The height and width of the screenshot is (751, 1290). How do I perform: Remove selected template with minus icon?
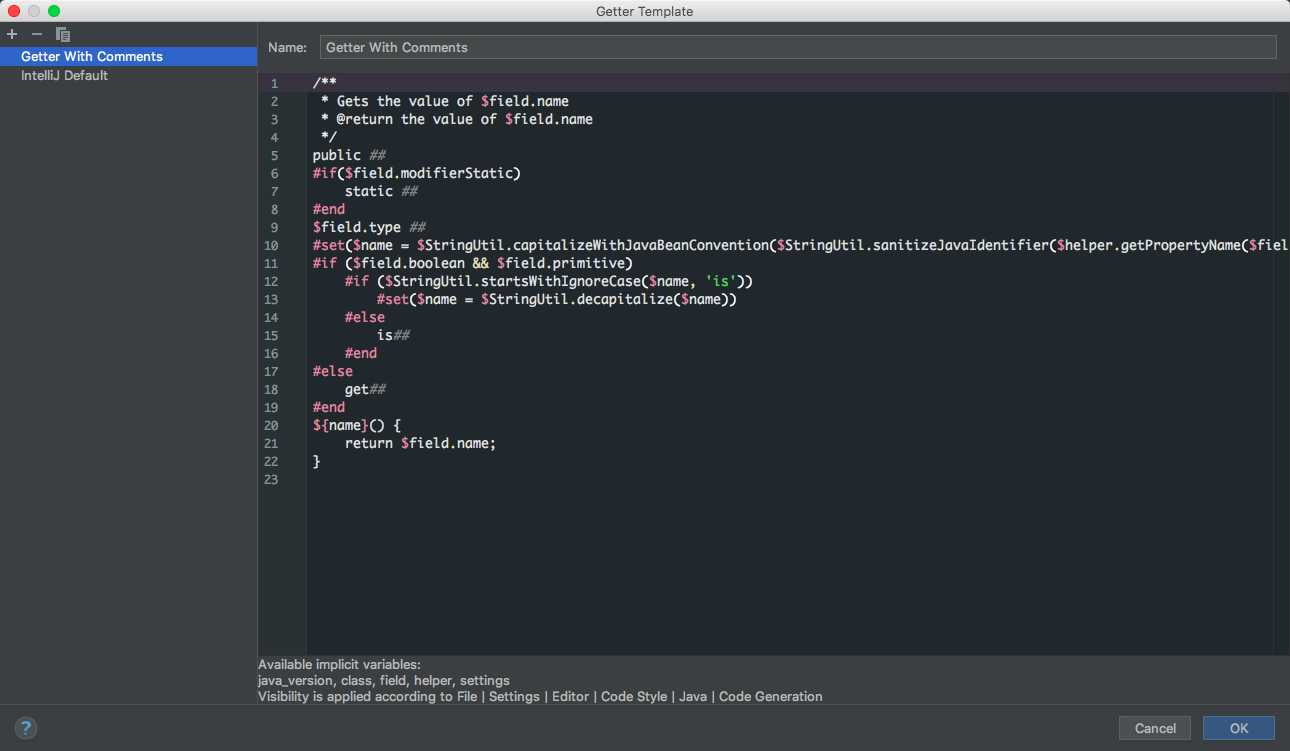click(x=37, y=34)
